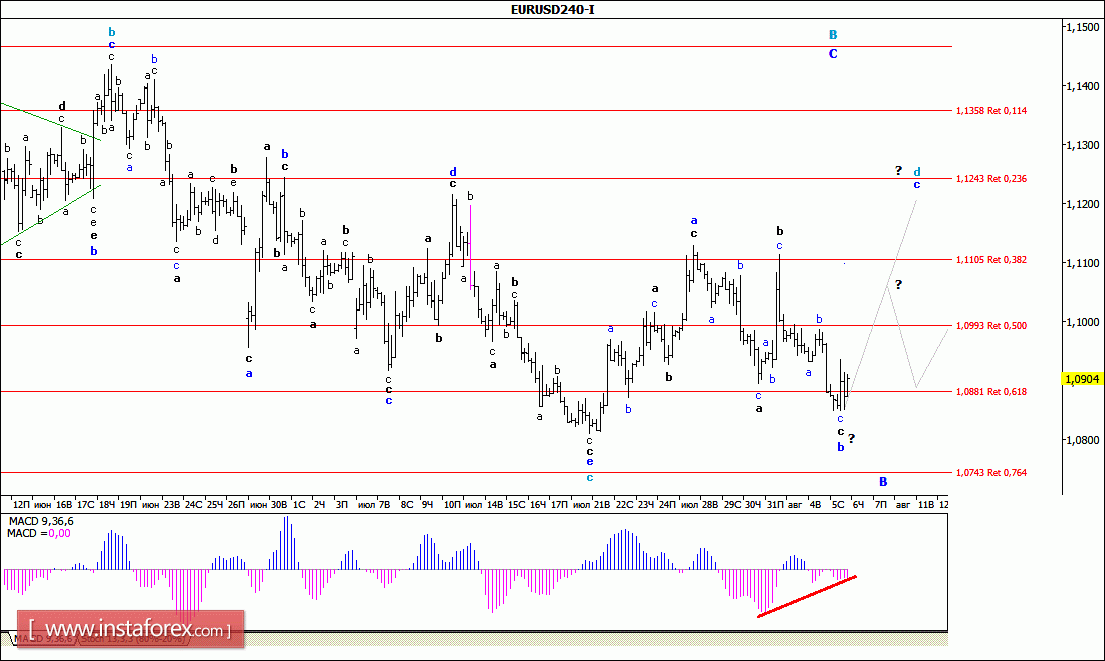Click the 1,1500 price axis label

pos(1082,28)
